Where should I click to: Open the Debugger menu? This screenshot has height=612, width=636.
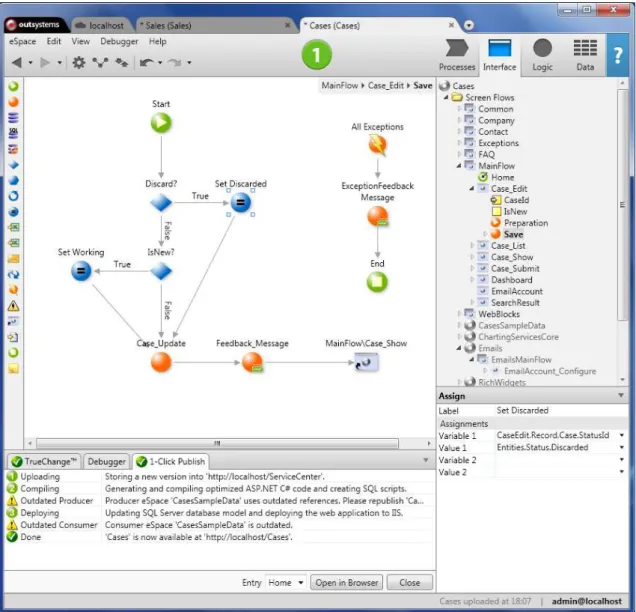[119, 41]
